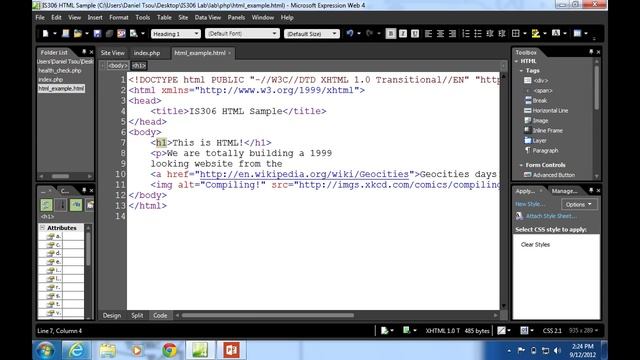
Task: Select the Code view tab
Action: pyautogui.click(x=160, y=316)
